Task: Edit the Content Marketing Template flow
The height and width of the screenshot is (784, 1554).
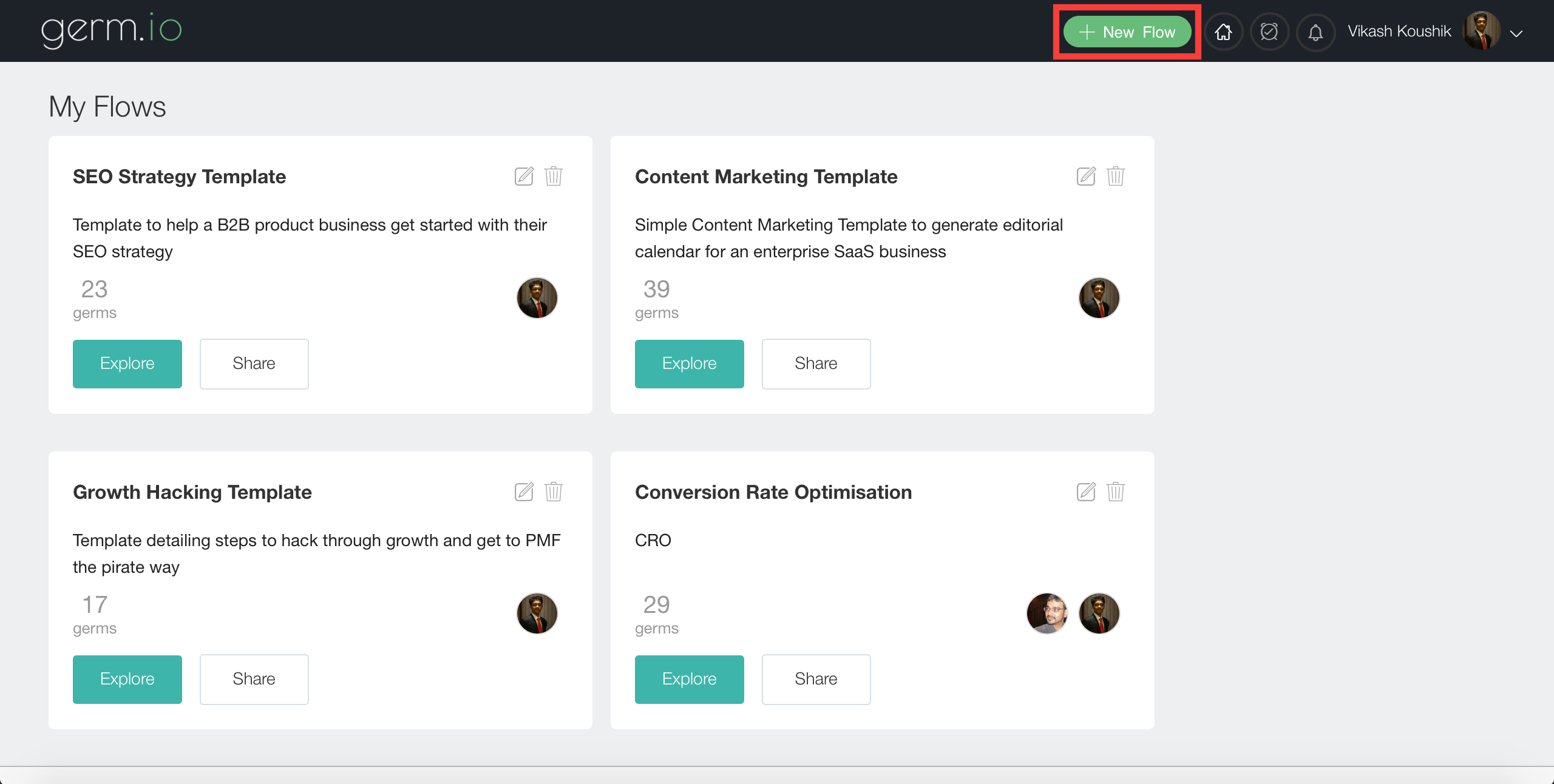Action: point(1086,176)
